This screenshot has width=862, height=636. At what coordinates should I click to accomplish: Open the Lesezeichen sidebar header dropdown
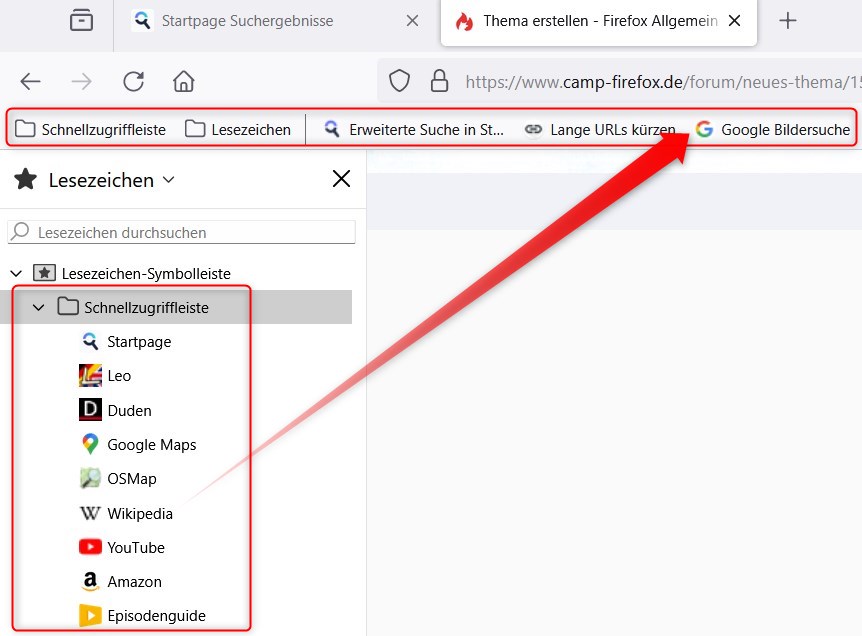(x=169, y=179)
